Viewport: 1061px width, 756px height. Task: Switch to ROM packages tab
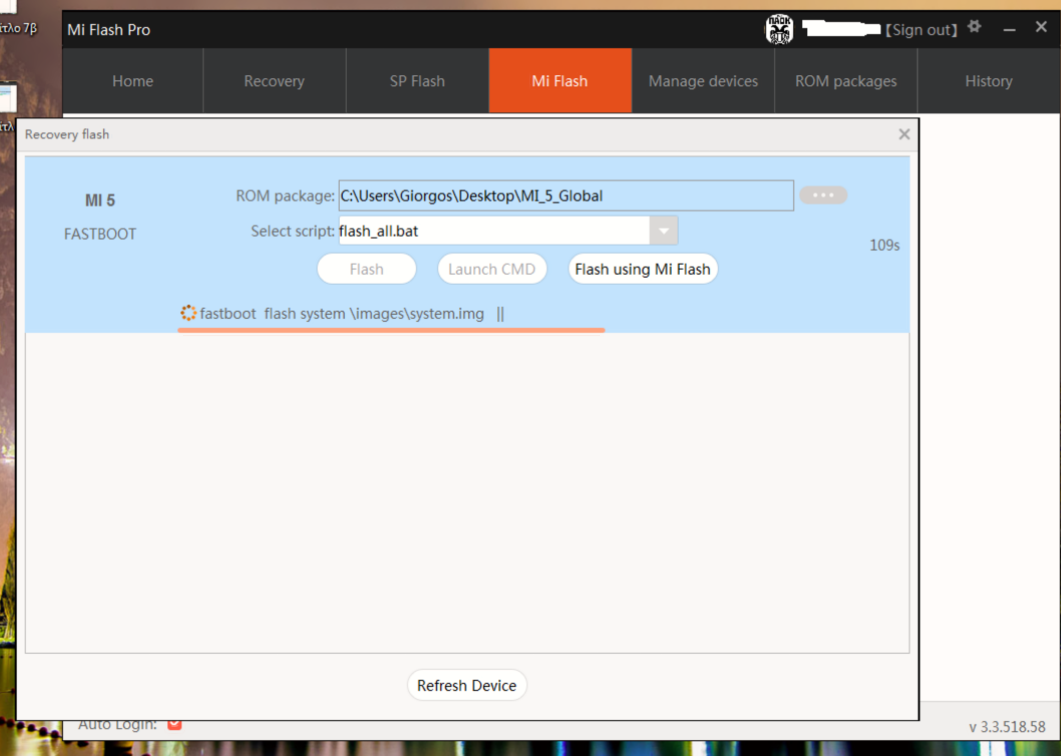click(846, 81)
